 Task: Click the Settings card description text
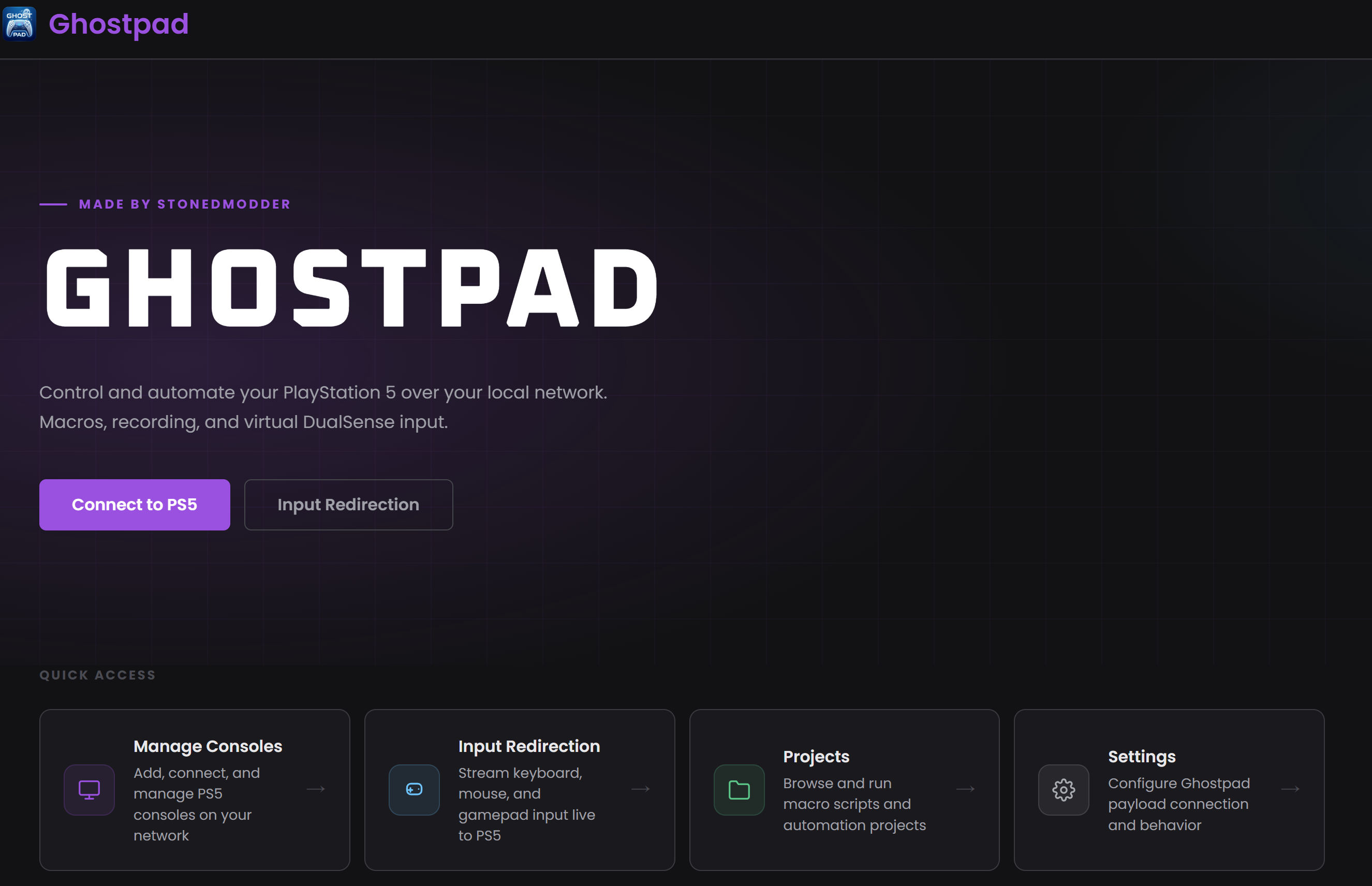(x=1179, y=804)
